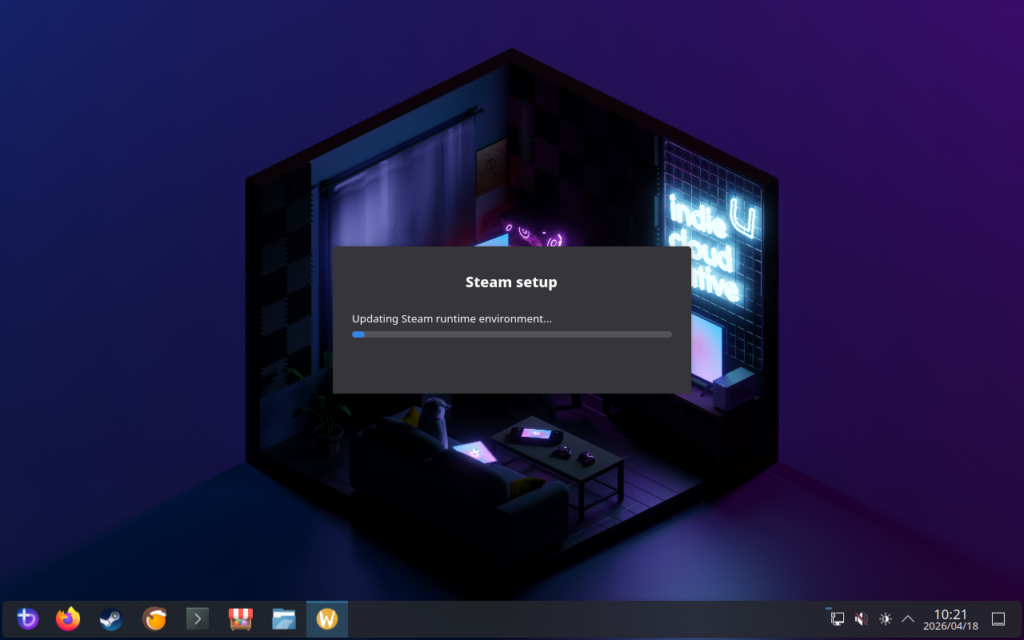Click the blue filled progress segment
Image resolution: width=1024 pixels, height=640 pixels.
point(358,334)
